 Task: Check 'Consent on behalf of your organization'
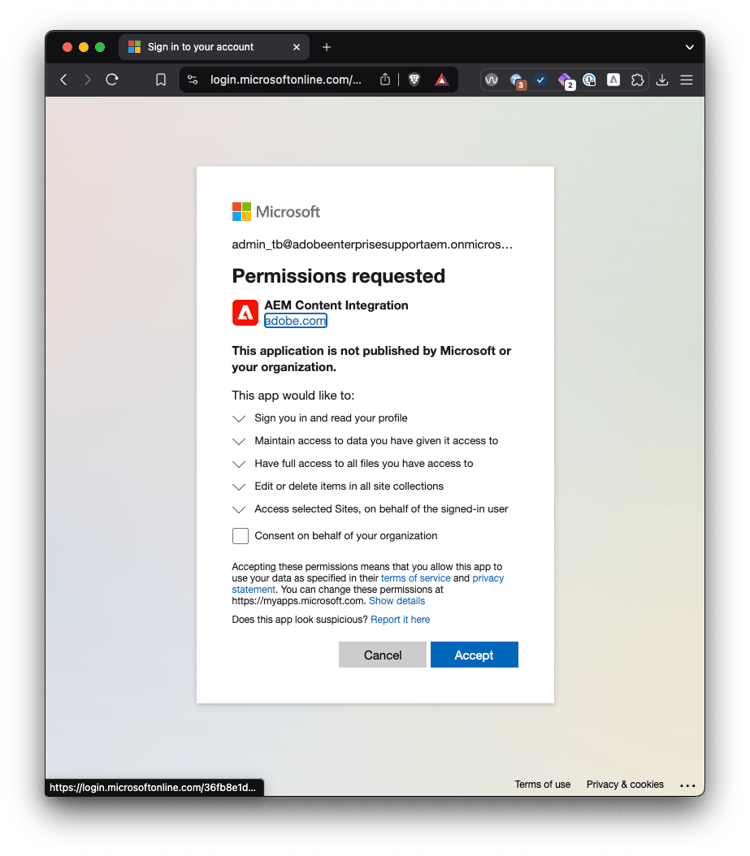pos(240,536)
